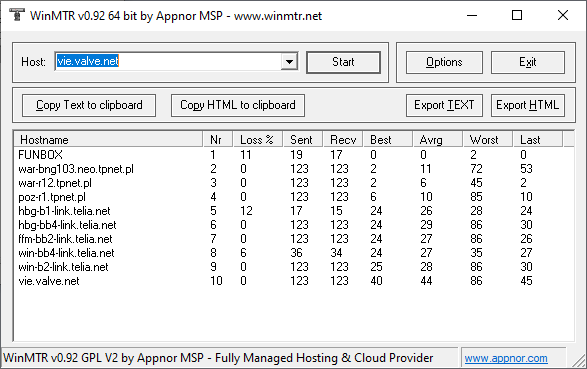Image resolution: width=587 pixels, height=369 pixels.
Task: Click the Best column header
Action: pos(388,140)
